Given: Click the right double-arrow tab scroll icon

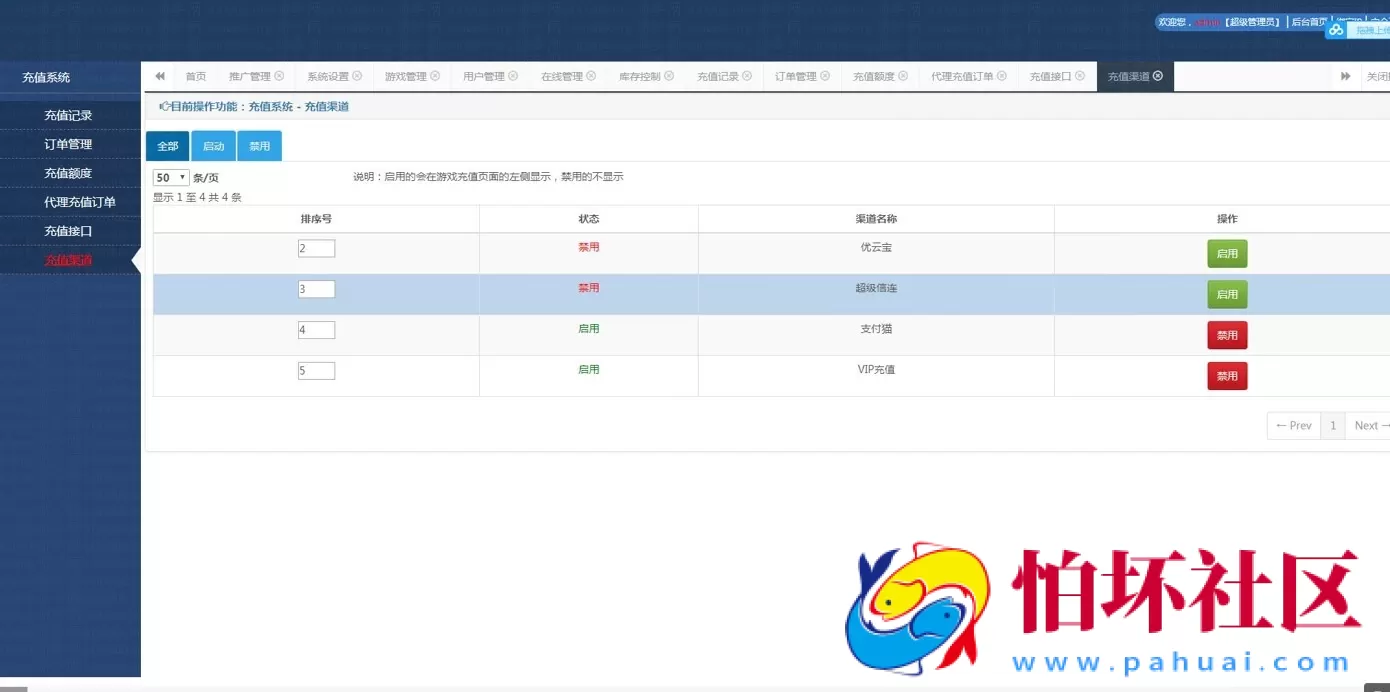Looking at the screenshot, I should (1346, 75).
